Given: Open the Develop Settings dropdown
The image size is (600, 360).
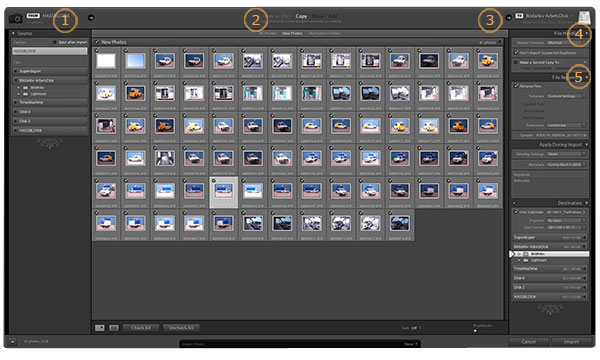Looking at the screenshot, I should 566,154.
